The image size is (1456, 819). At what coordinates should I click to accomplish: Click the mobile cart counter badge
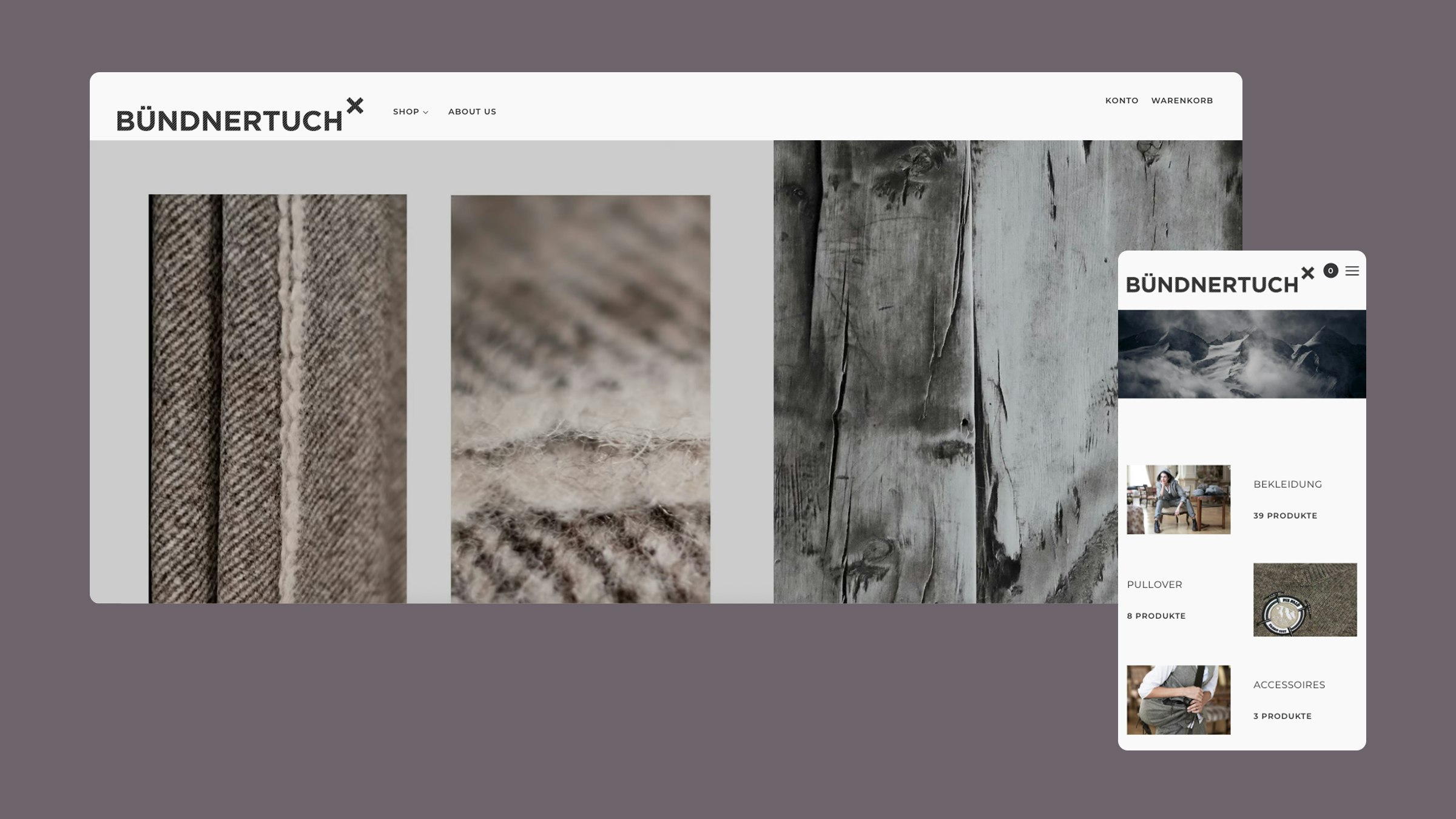tap(1330, 271)
